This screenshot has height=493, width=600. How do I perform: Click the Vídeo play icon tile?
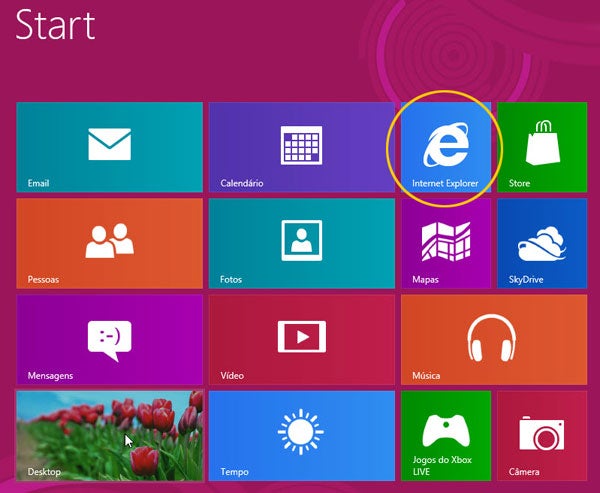300,336
